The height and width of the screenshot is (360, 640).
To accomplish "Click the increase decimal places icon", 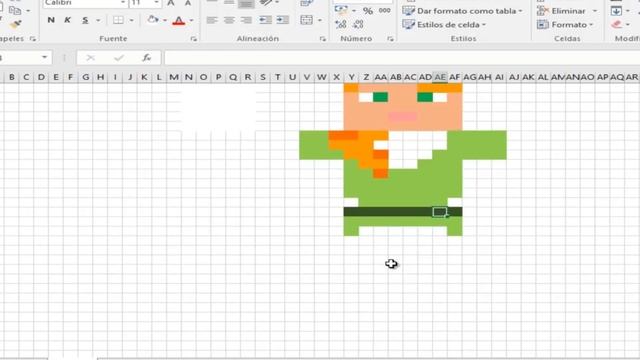I will click(341, 24).
